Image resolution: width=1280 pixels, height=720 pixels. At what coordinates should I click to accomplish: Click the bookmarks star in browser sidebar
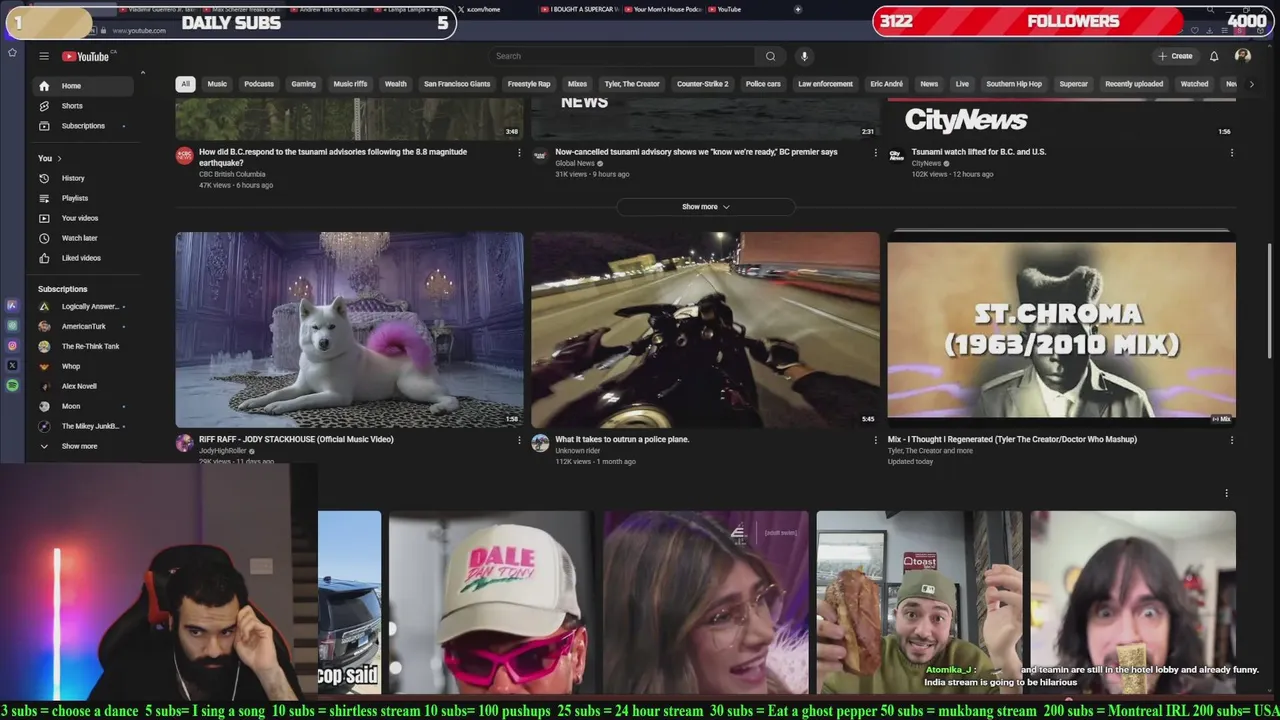click(12, 53)
